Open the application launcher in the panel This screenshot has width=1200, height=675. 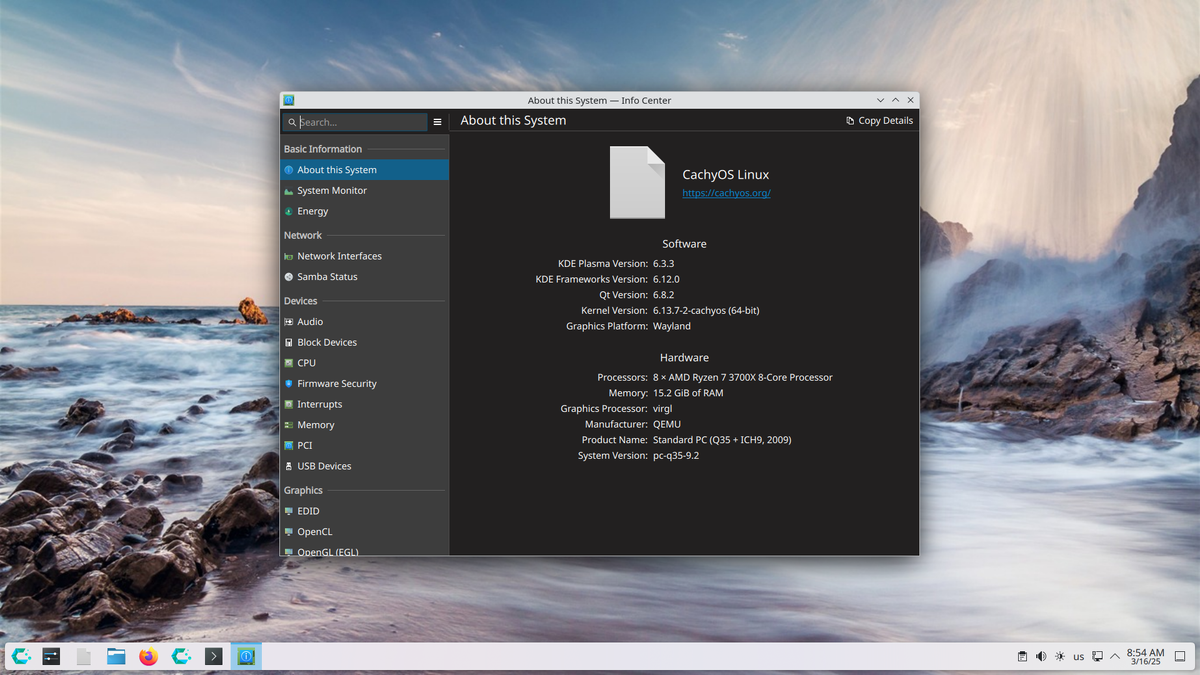pos(21,656)
